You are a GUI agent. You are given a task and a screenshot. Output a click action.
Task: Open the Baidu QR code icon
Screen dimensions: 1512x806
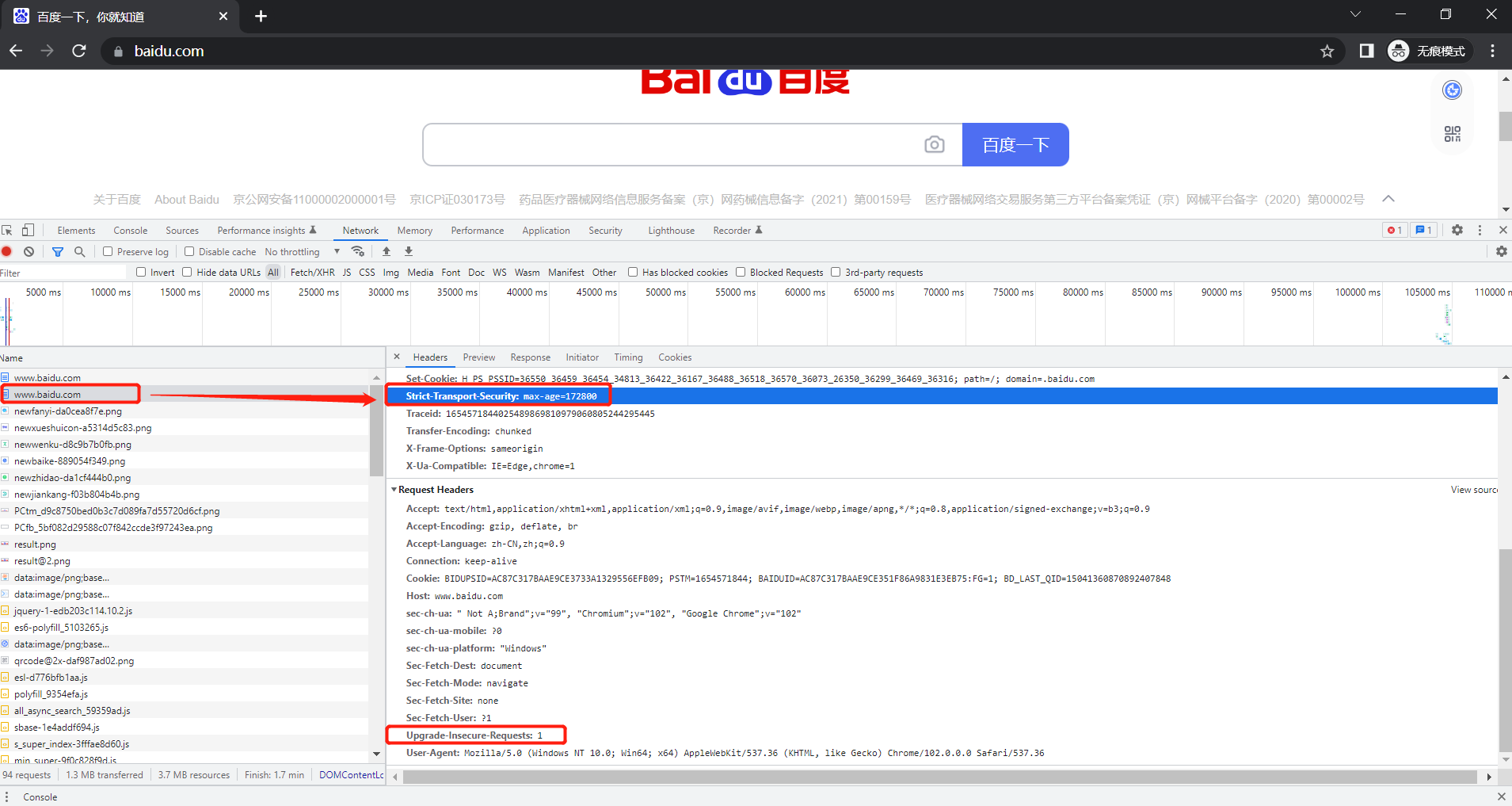coord(1453,134)
